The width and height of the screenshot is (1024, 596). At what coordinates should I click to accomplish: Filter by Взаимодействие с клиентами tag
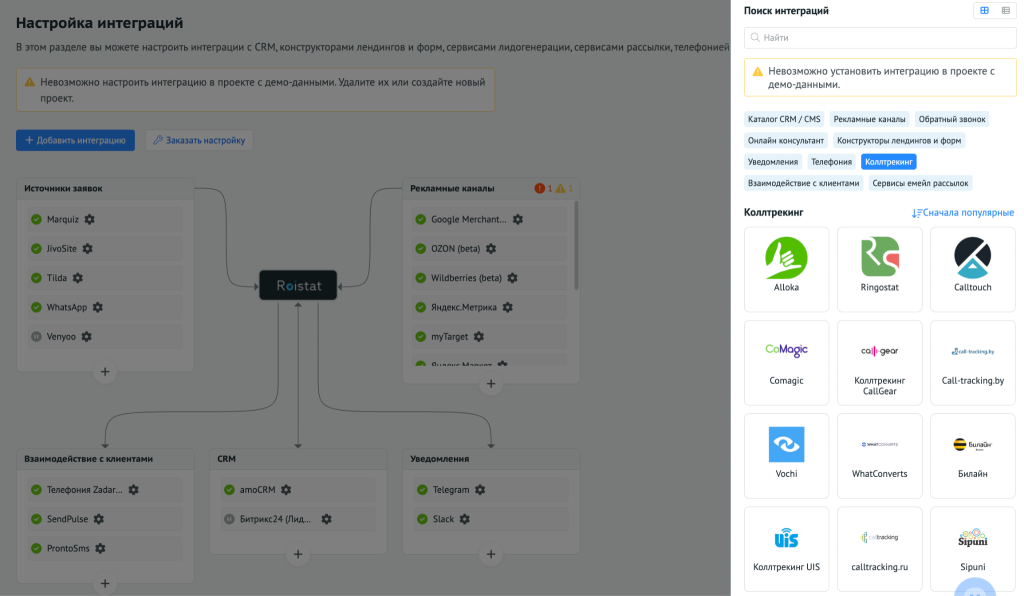pos(803,183)
